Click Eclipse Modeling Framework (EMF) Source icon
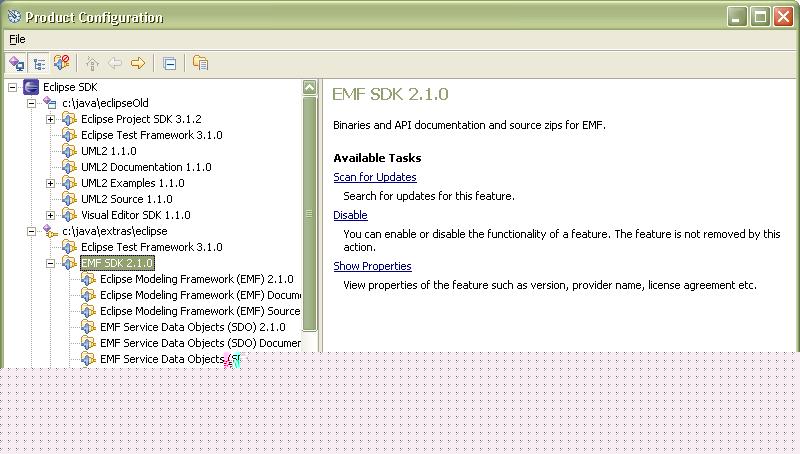This screenshot has height=454, width=800. tap(88, 311)
